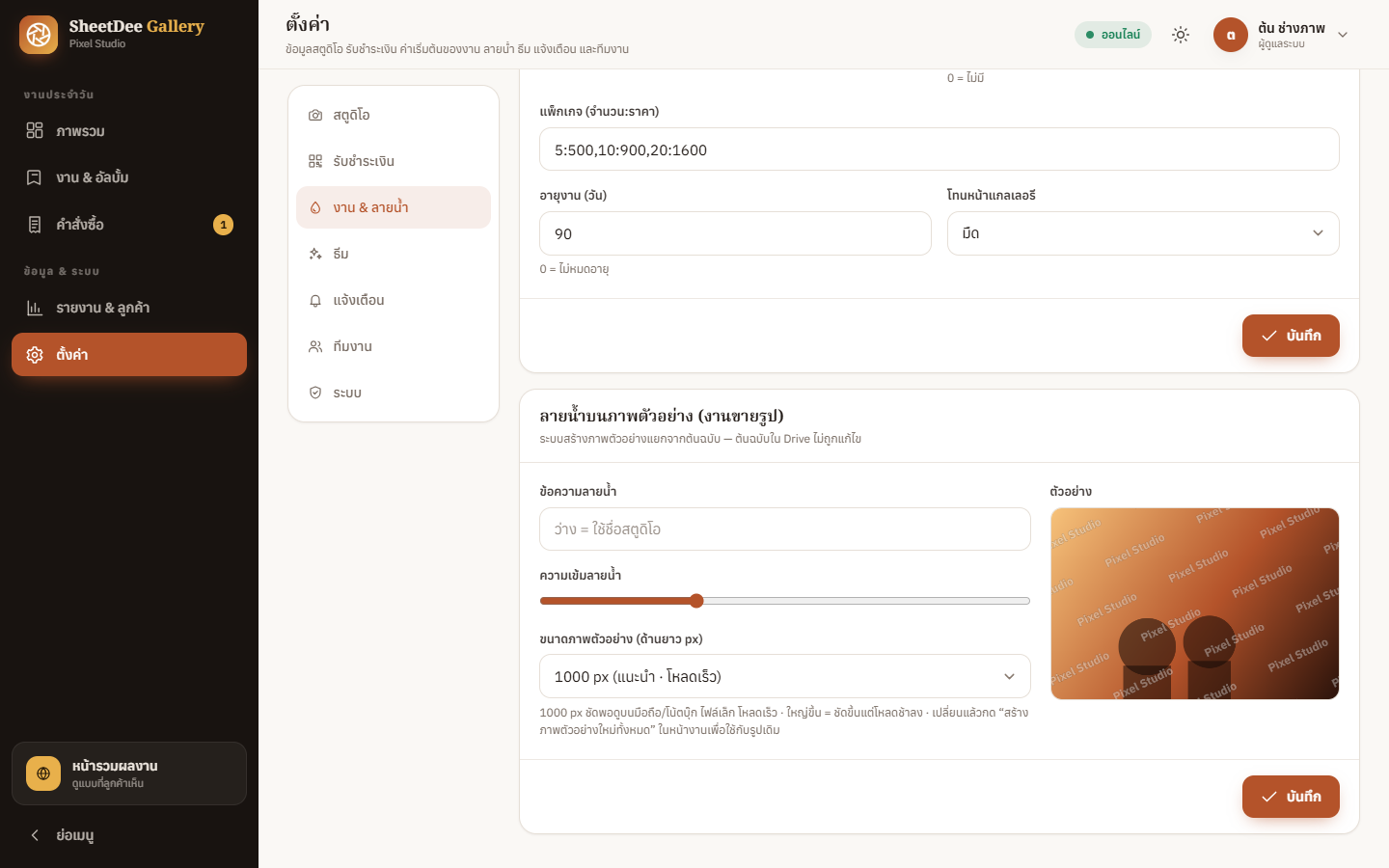Screen dimensions: 1389x868
Task: Click the ออนไลน์ status badge
Action: (1113, 35)
